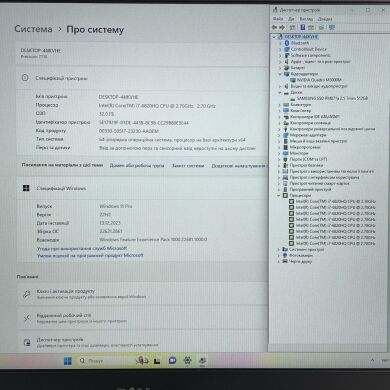
Task: Expand the Bluetooth node arrow
Action: pyautogui.click(x=280, y=43)
